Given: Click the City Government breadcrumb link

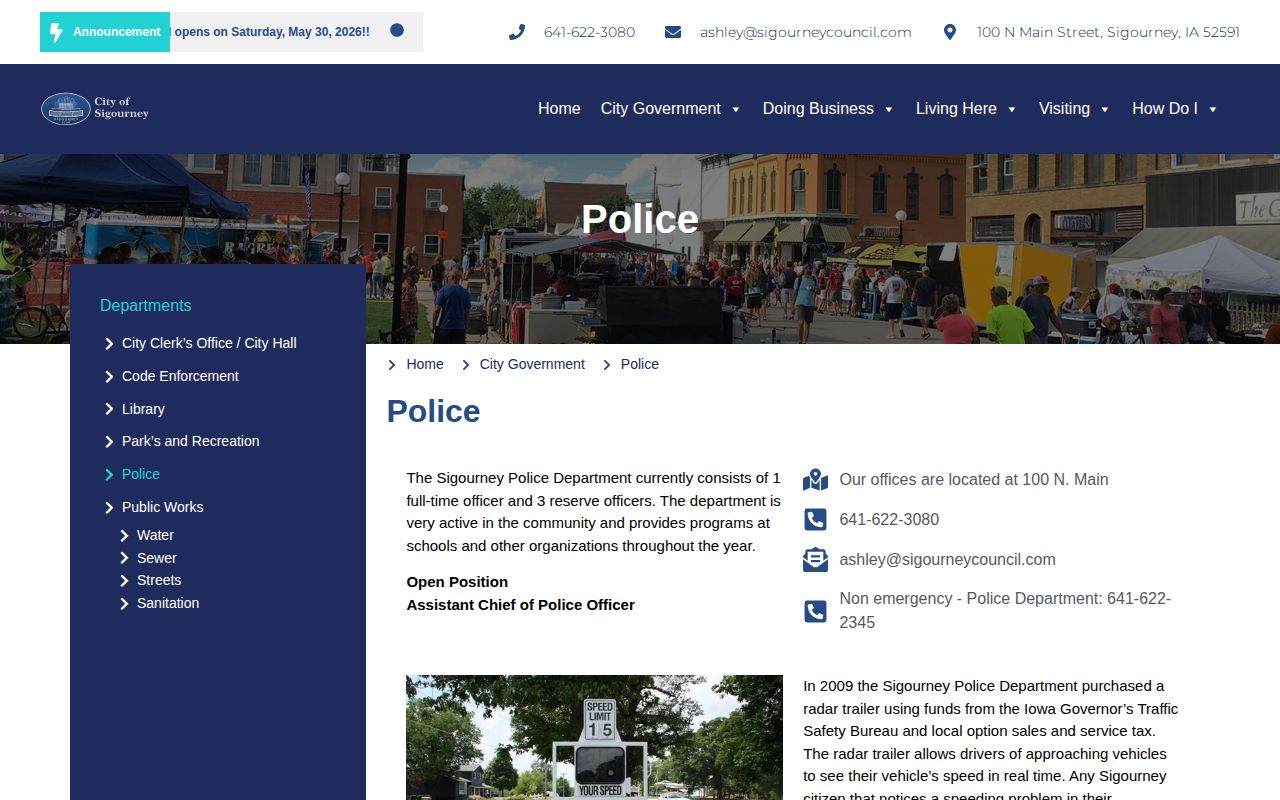Looking at the screenshot, I should (532, 364).
